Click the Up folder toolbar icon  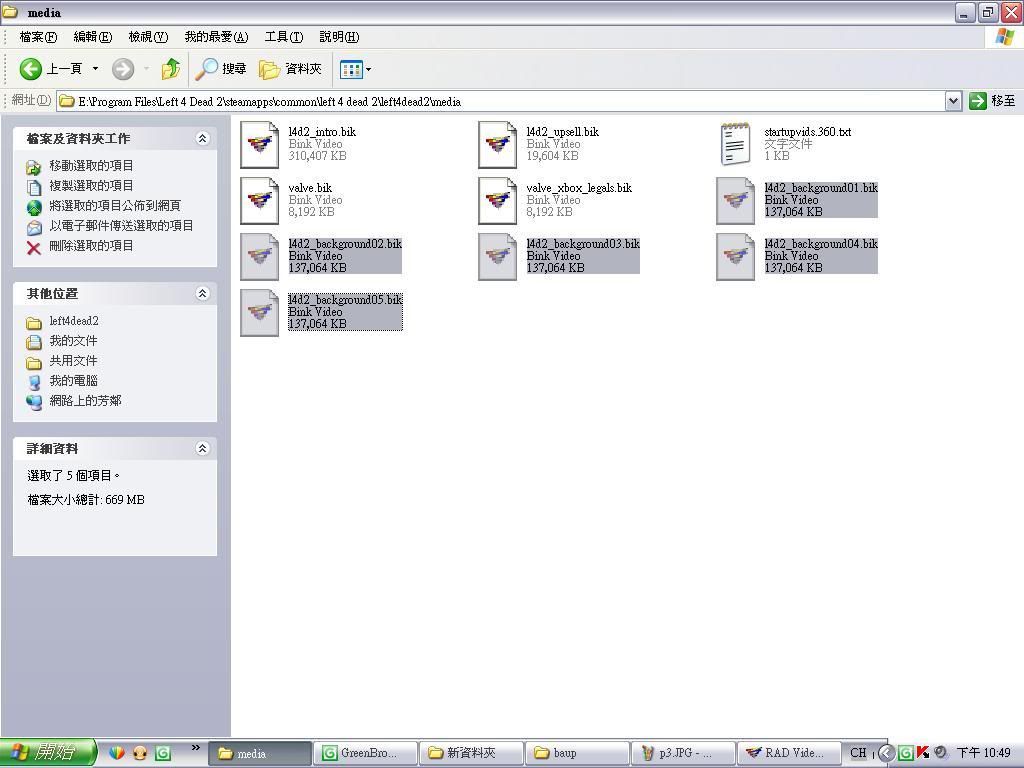tap(171, 69)
